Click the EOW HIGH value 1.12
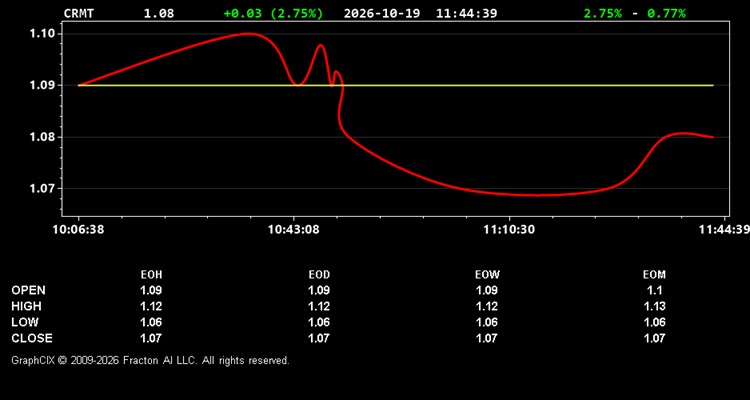The width and height of the screenshot is (750, 400). point(486,306)
